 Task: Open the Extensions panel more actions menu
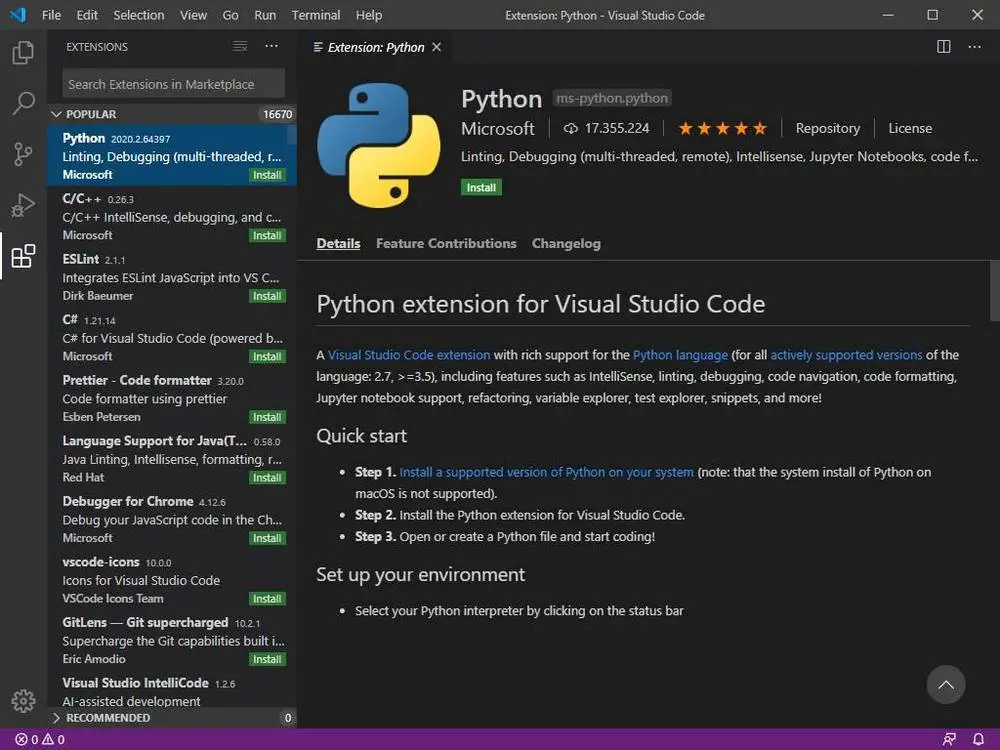[x=271, y=47]
